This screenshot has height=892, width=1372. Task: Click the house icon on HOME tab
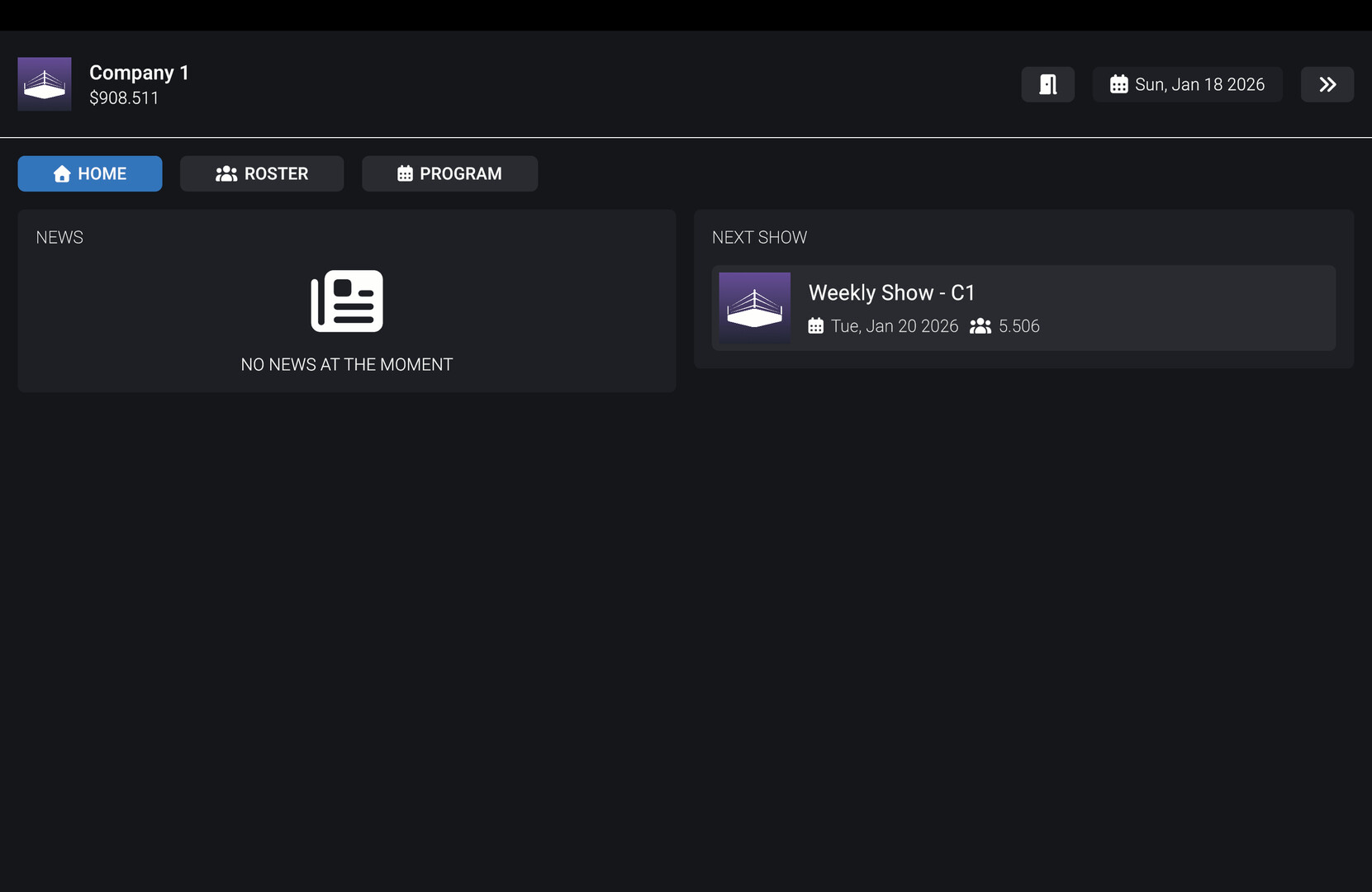click(x=62, y=173)
